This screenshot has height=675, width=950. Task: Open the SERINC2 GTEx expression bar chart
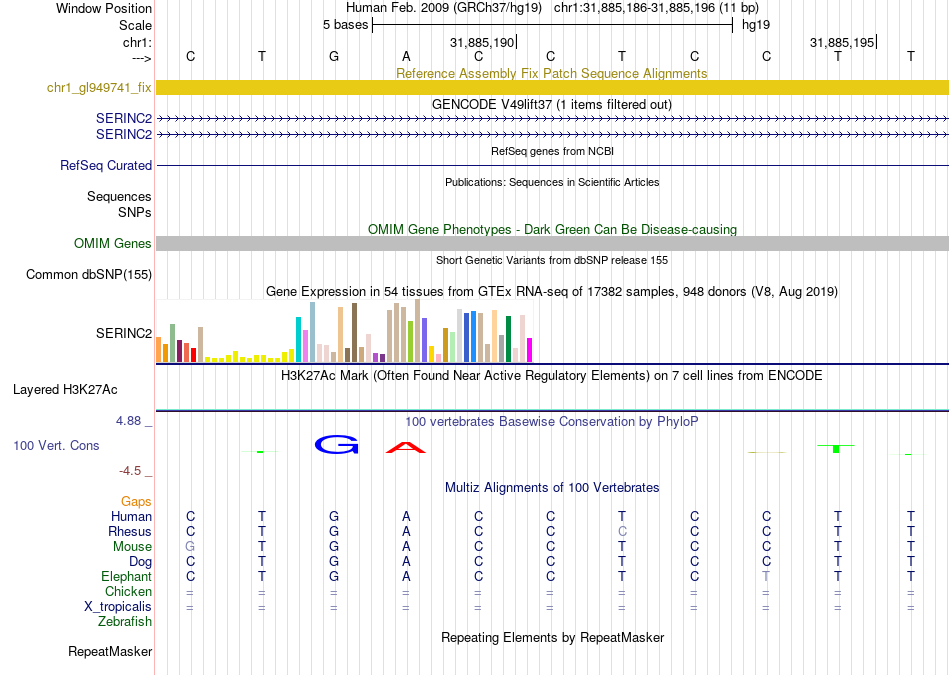(x=344, y=331)
